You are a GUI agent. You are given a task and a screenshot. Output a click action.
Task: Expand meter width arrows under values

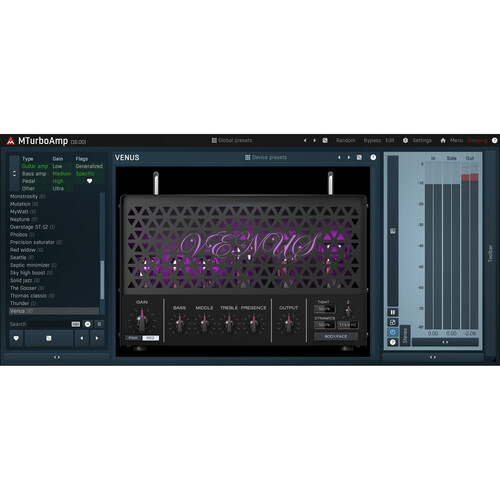[445, 342]
